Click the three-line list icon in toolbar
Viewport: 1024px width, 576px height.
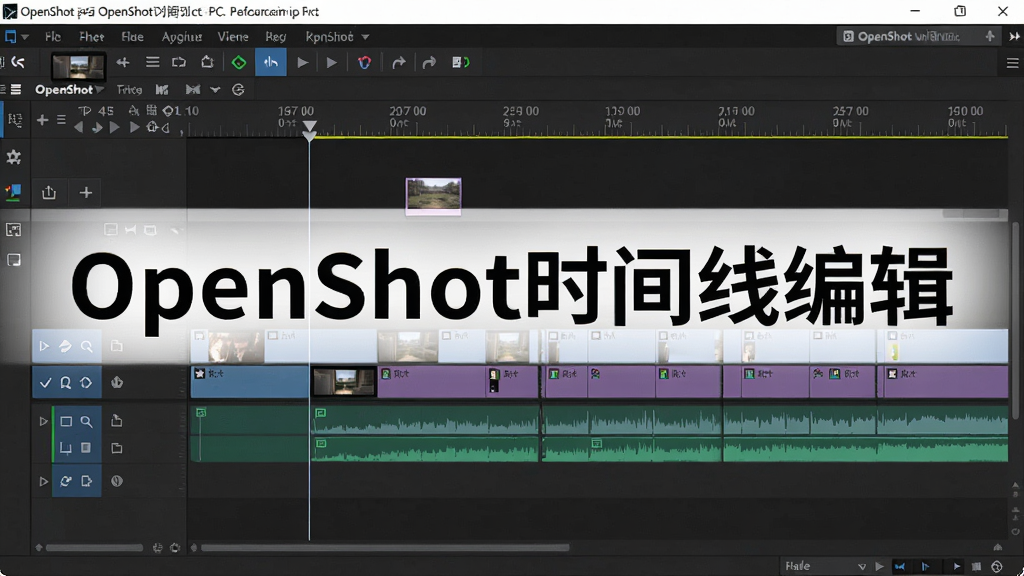[153, 63]
